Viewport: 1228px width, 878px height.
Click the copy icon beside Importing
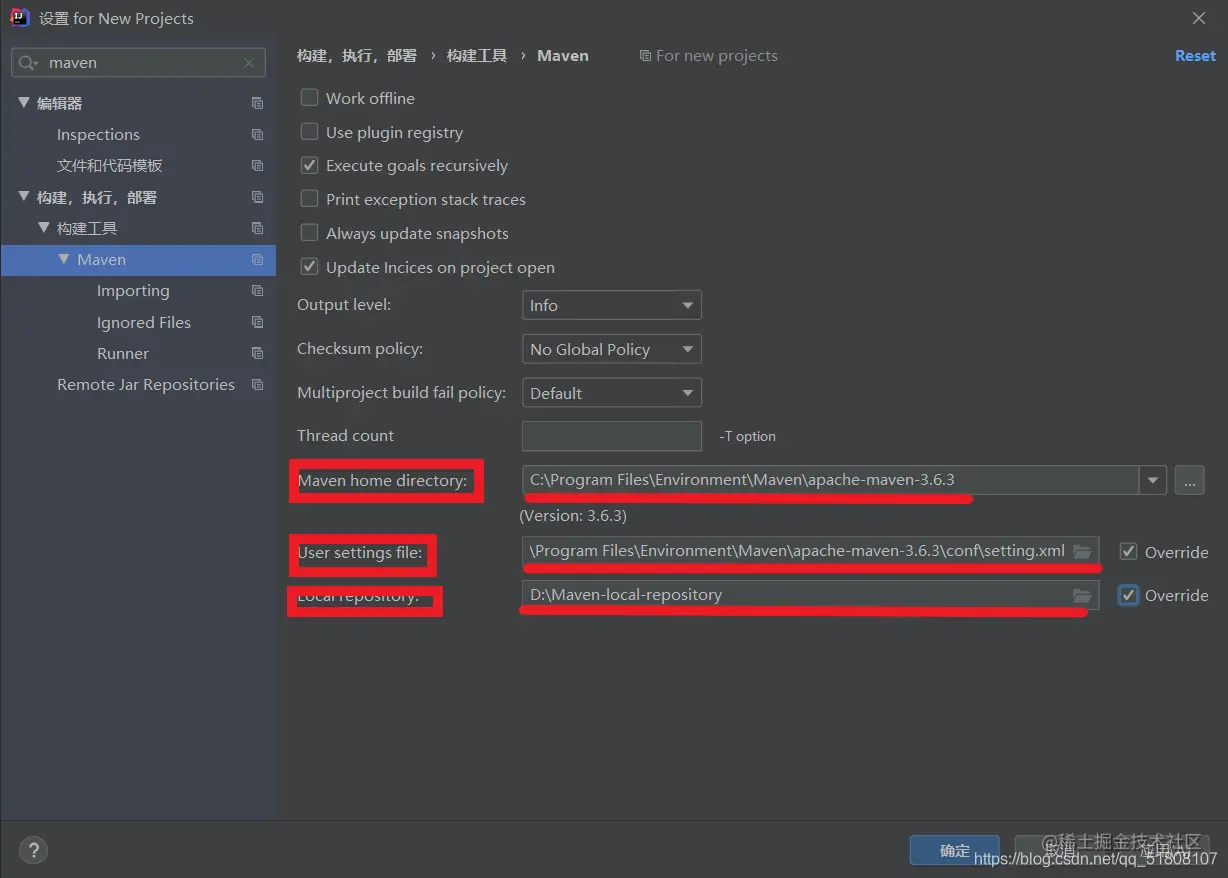pyautogui.click(x=257, y=291)
